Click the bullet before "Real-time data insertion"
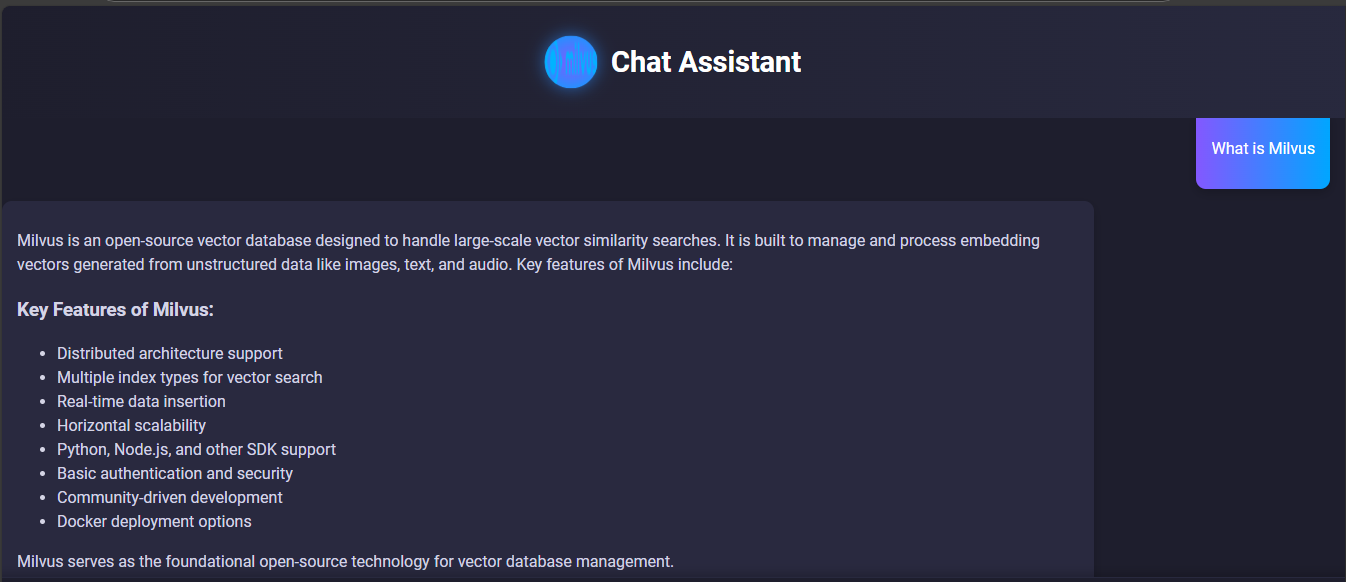 pos(43,402)
